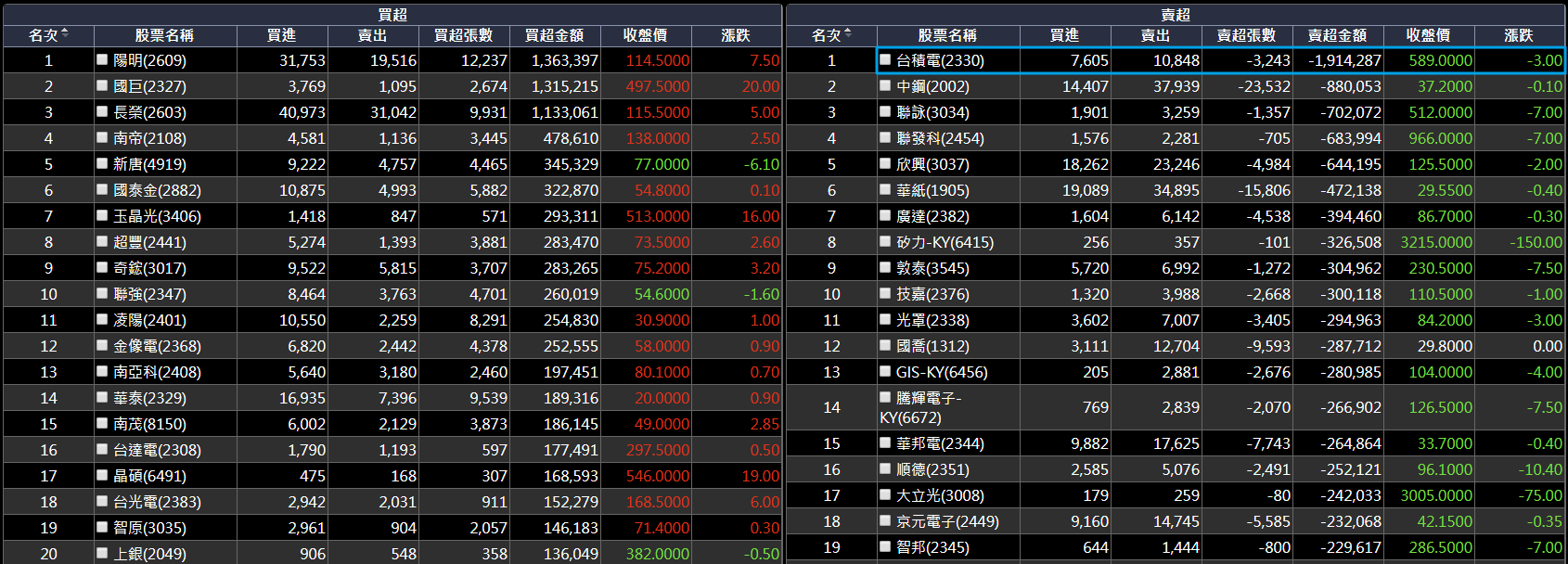Open stock 智原(3035)
Image resolution: width=1568 pixels, height=564 pixels.
click(x=149, y=528)
